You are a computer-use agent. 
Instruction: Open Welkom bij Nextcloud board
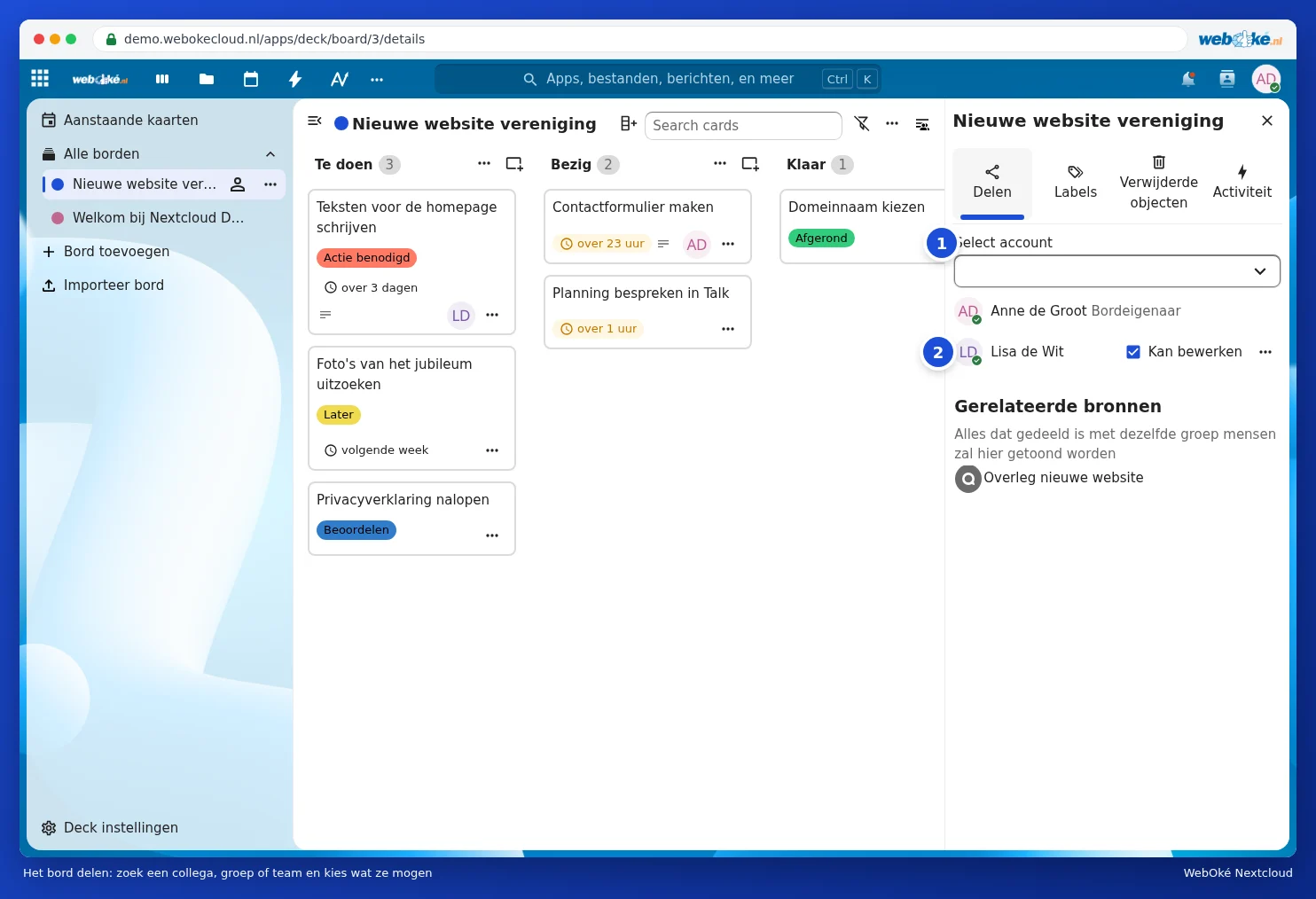160,218
